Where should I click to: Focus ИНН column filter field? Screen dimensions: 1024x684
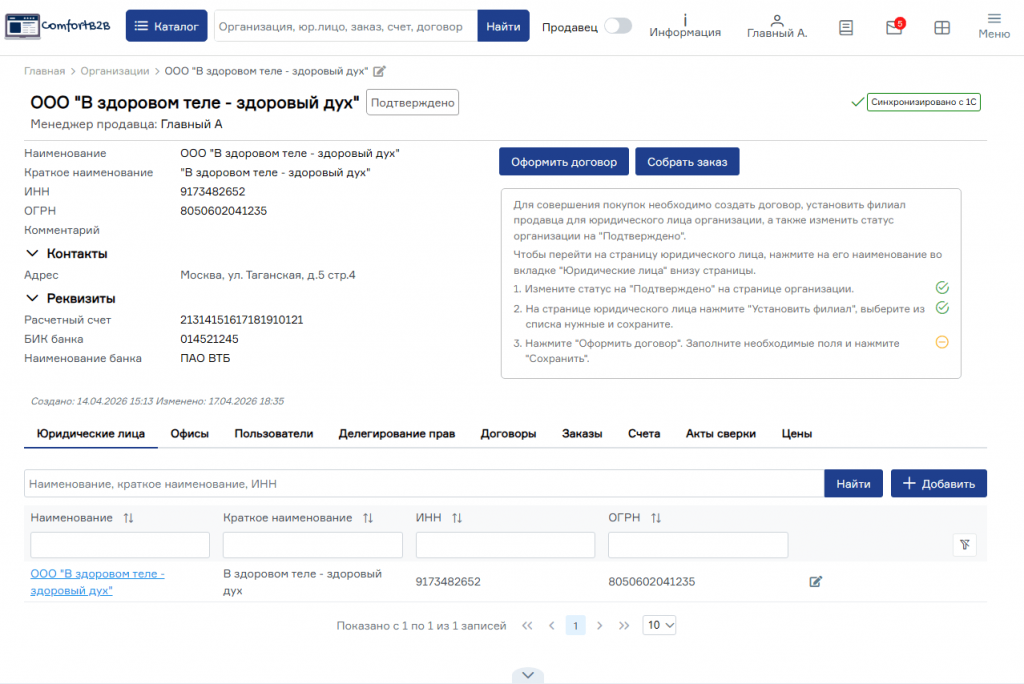pyautogui.click(x=505, y=545)
